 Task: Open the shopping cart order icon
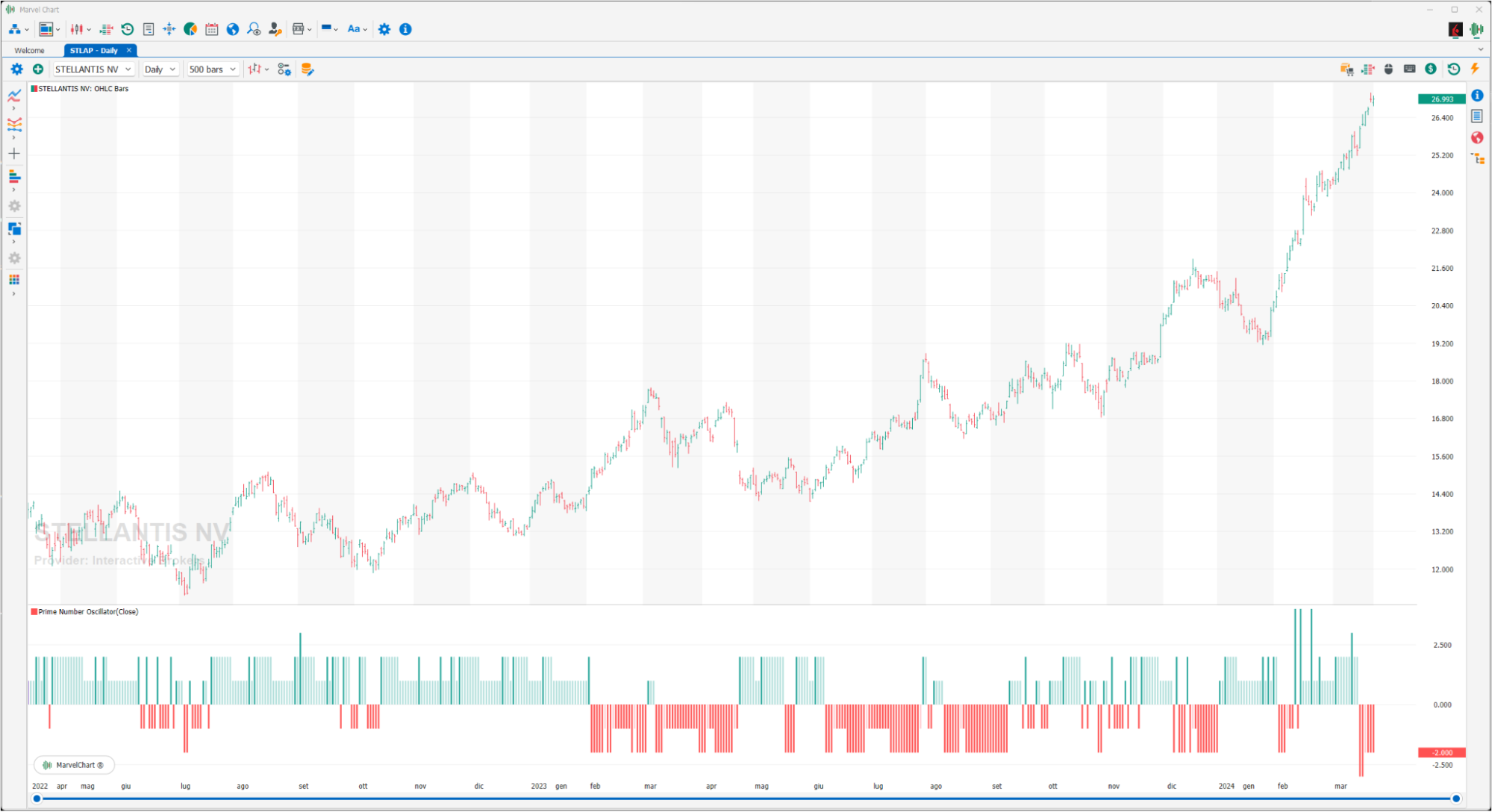tap(1347, 69)
